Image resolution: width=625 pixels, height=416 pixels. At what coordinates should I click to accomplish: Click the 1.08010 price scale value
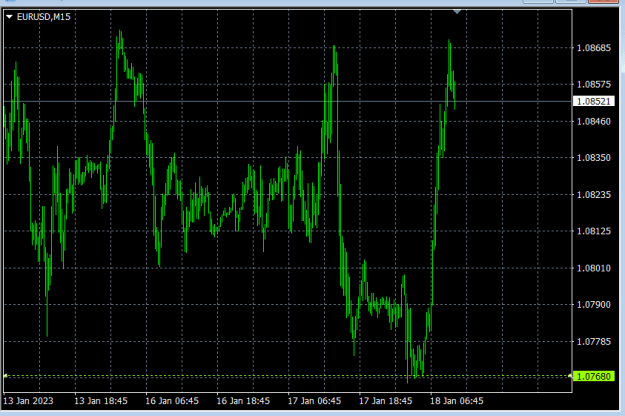click(594, 268)
